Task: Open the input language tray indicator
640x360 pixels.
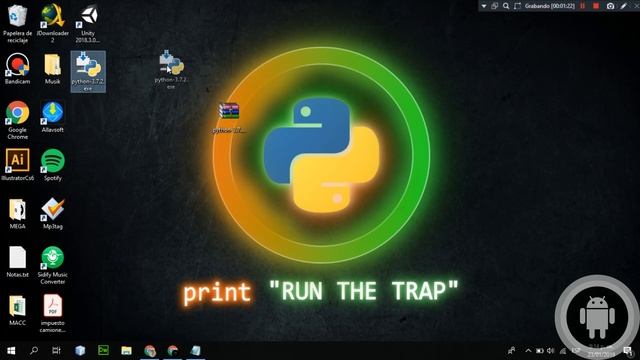Action: 576,350
